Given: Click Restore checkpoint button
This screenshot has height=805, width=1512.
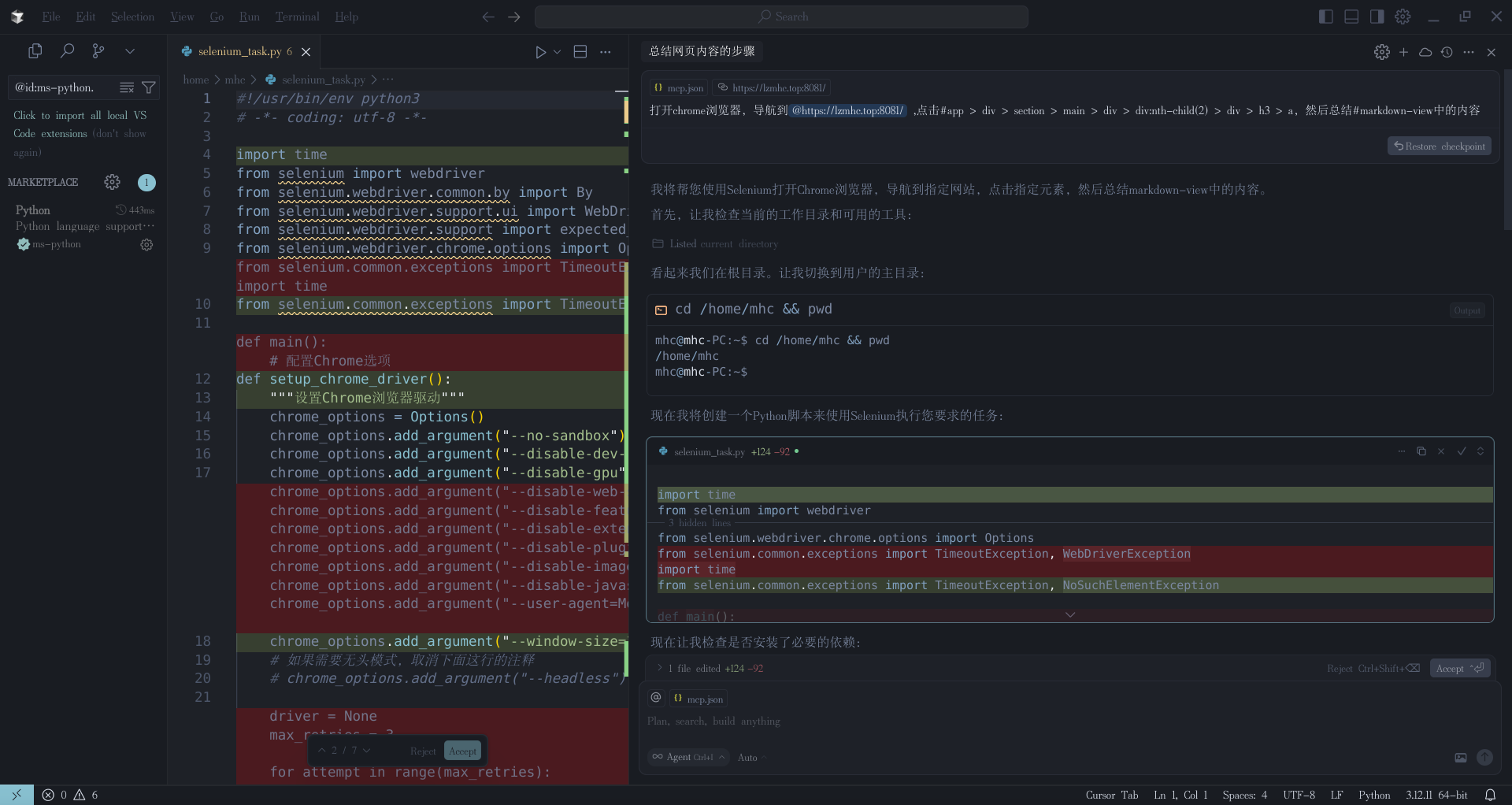Looking at the screenshot, I should pos(1439,147).
